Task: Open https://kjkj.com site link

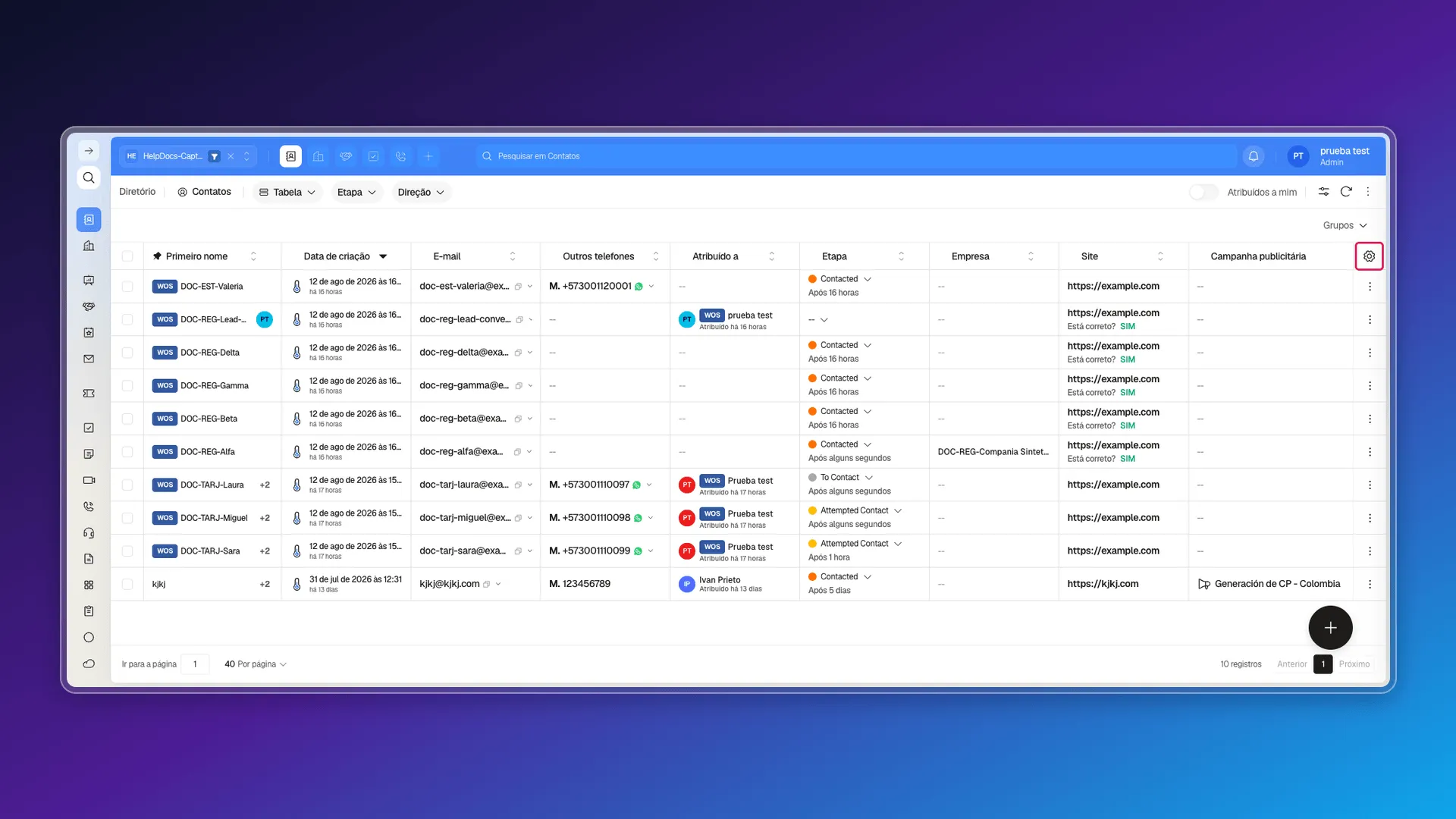Action: point(1103,584)
